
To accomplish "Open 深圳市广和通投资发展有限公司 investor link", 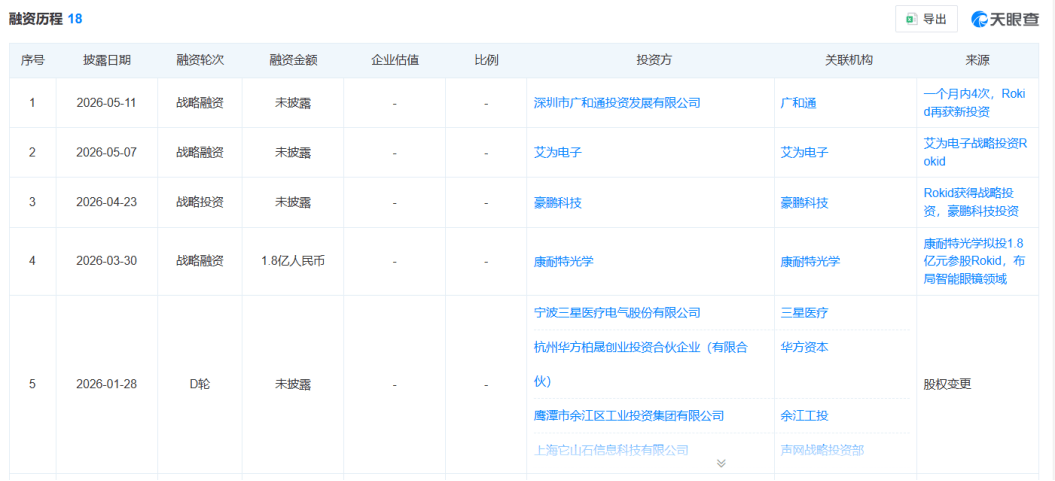I will (x=617, y=103).
